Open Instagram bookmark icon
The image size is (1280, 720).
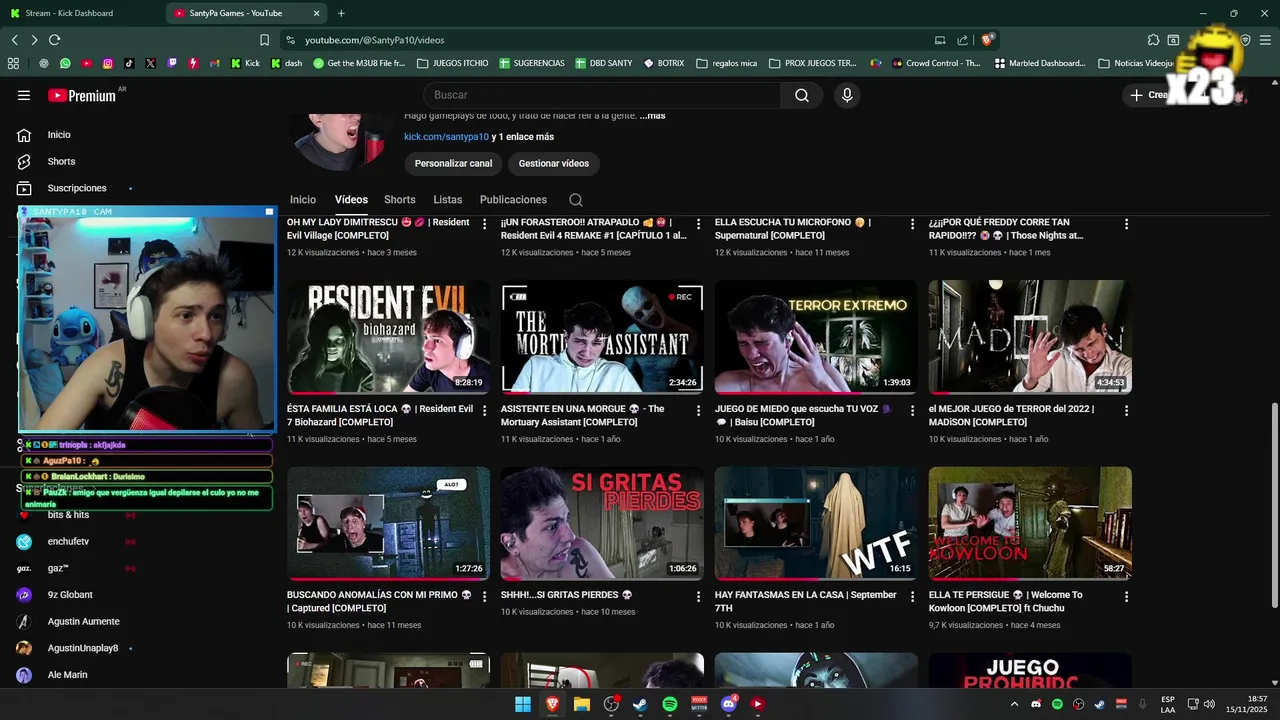pos(108,63)
